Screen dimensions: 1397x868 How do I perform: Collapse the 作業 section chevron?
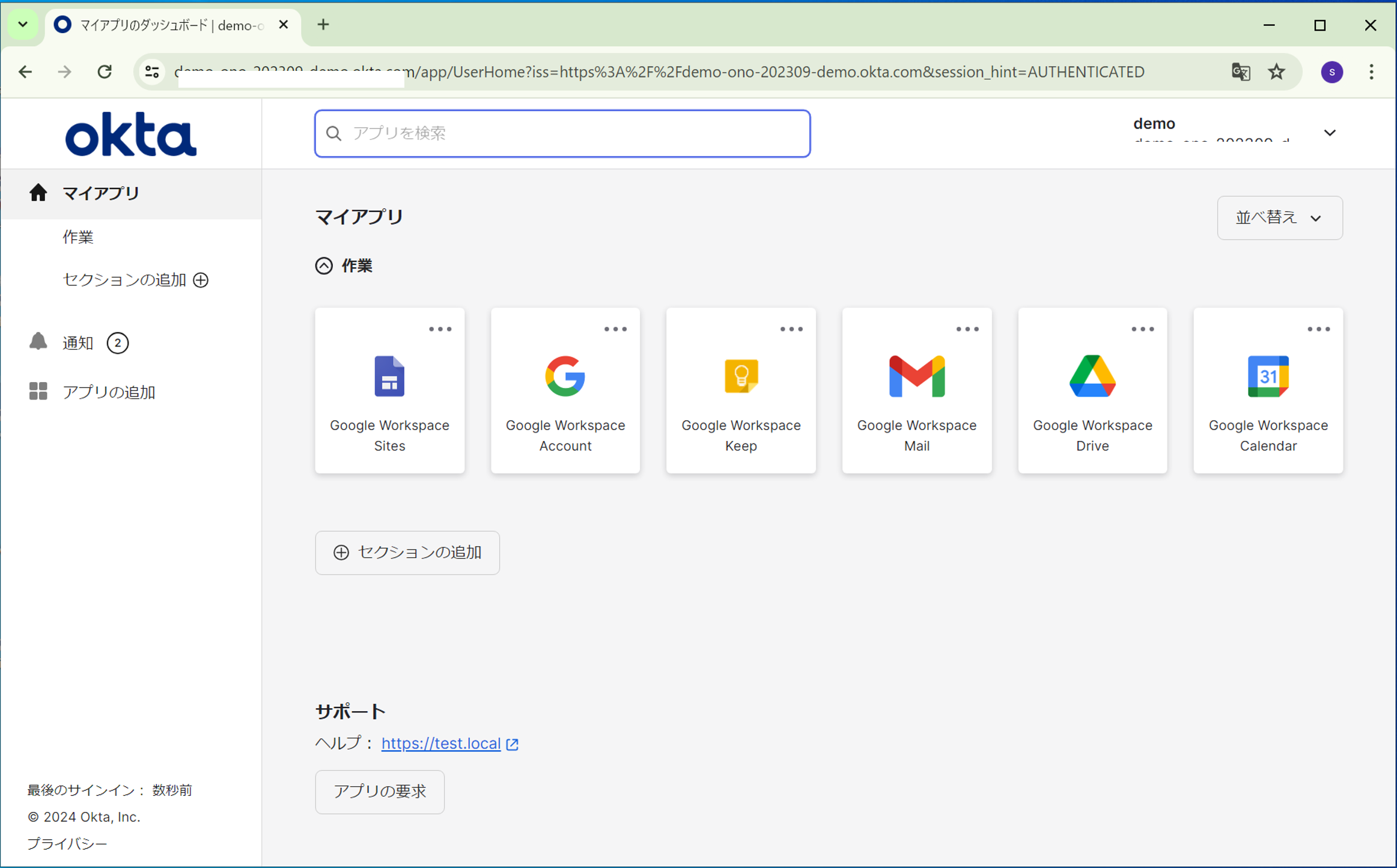click(324, 266)
